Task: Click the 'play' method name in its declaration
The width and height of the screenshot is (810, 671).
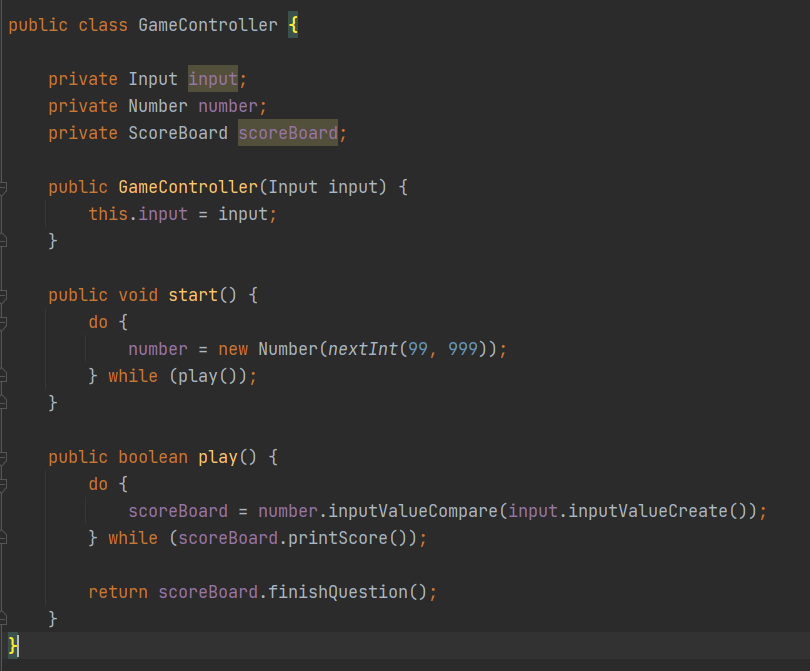Action: click(218, 457)
